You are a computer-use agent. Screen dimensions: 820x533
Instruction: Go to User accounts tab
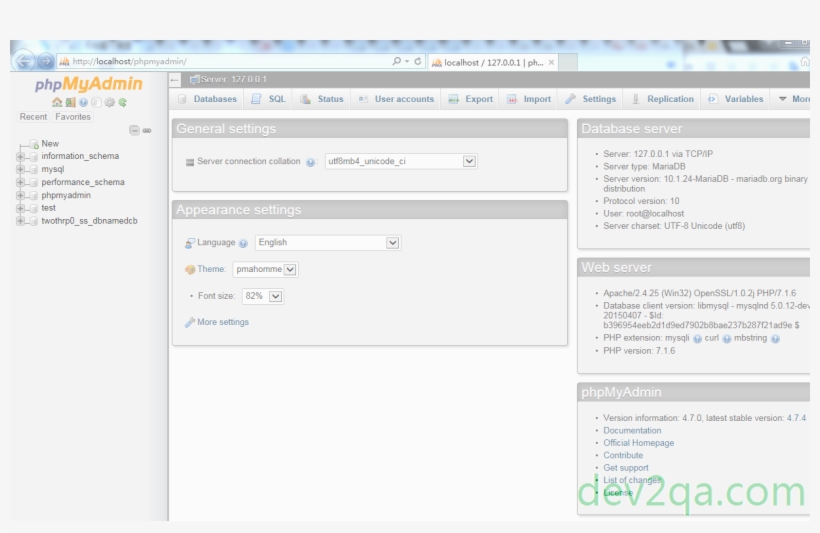(x=396, y=99)
